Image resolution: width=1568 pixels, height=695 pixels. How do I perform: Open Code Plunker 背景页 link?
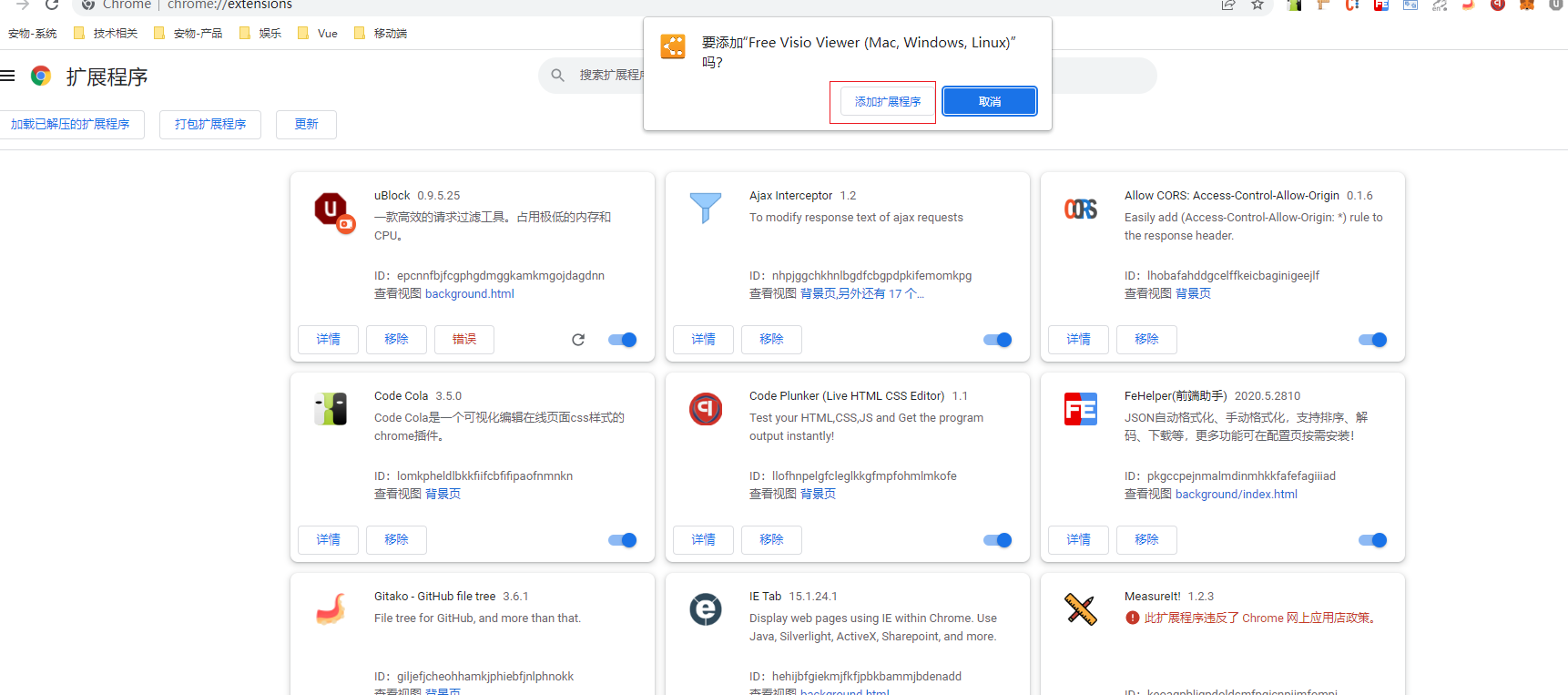818,495
